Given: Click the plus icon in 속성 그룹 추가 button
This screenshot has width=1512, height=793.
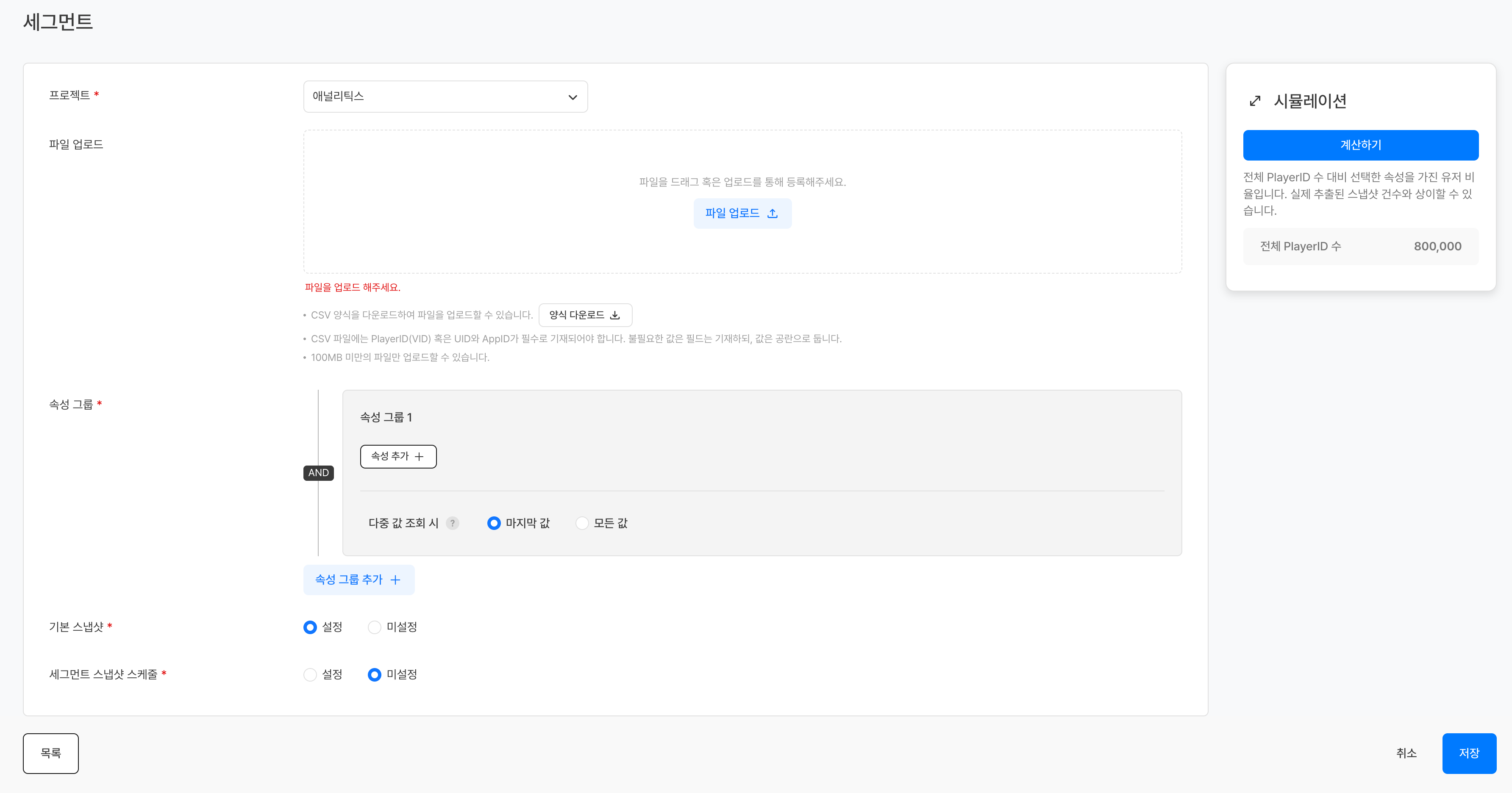Looking at the screenshot, I should tap(396, 579).
